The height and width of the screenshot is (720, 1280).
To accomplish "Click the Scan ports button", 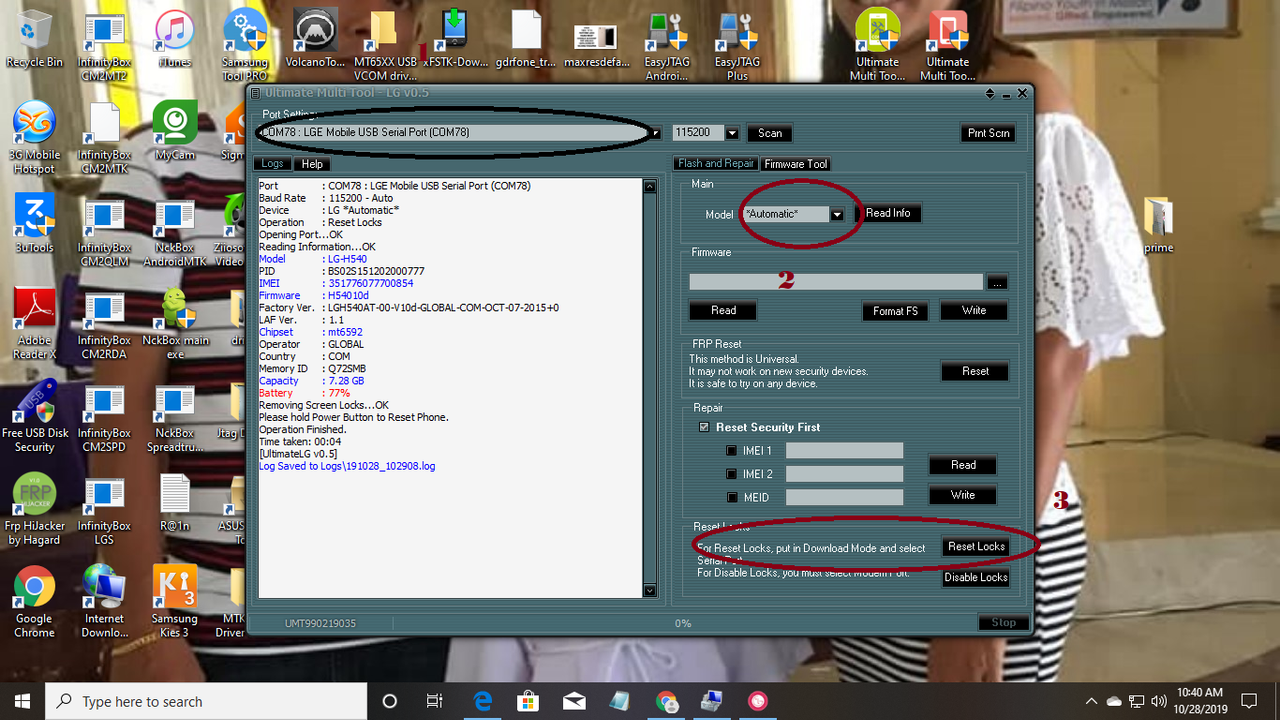I will click(x=770, y=133).
